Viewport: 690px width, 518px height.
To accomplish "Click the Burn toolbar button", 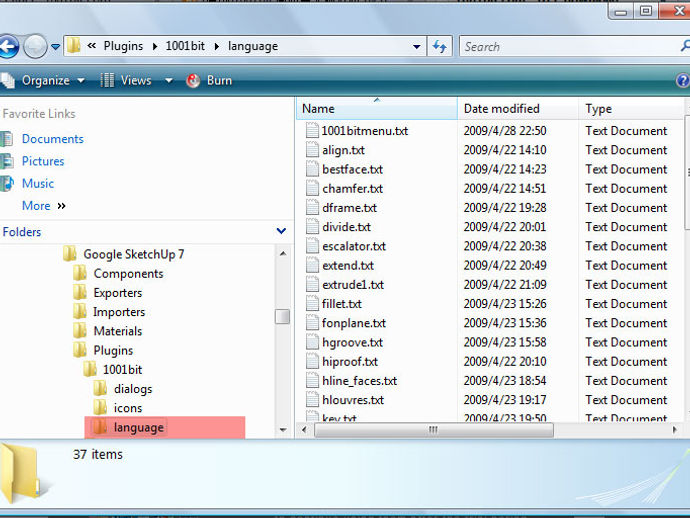I will click(x=209, y=81).
